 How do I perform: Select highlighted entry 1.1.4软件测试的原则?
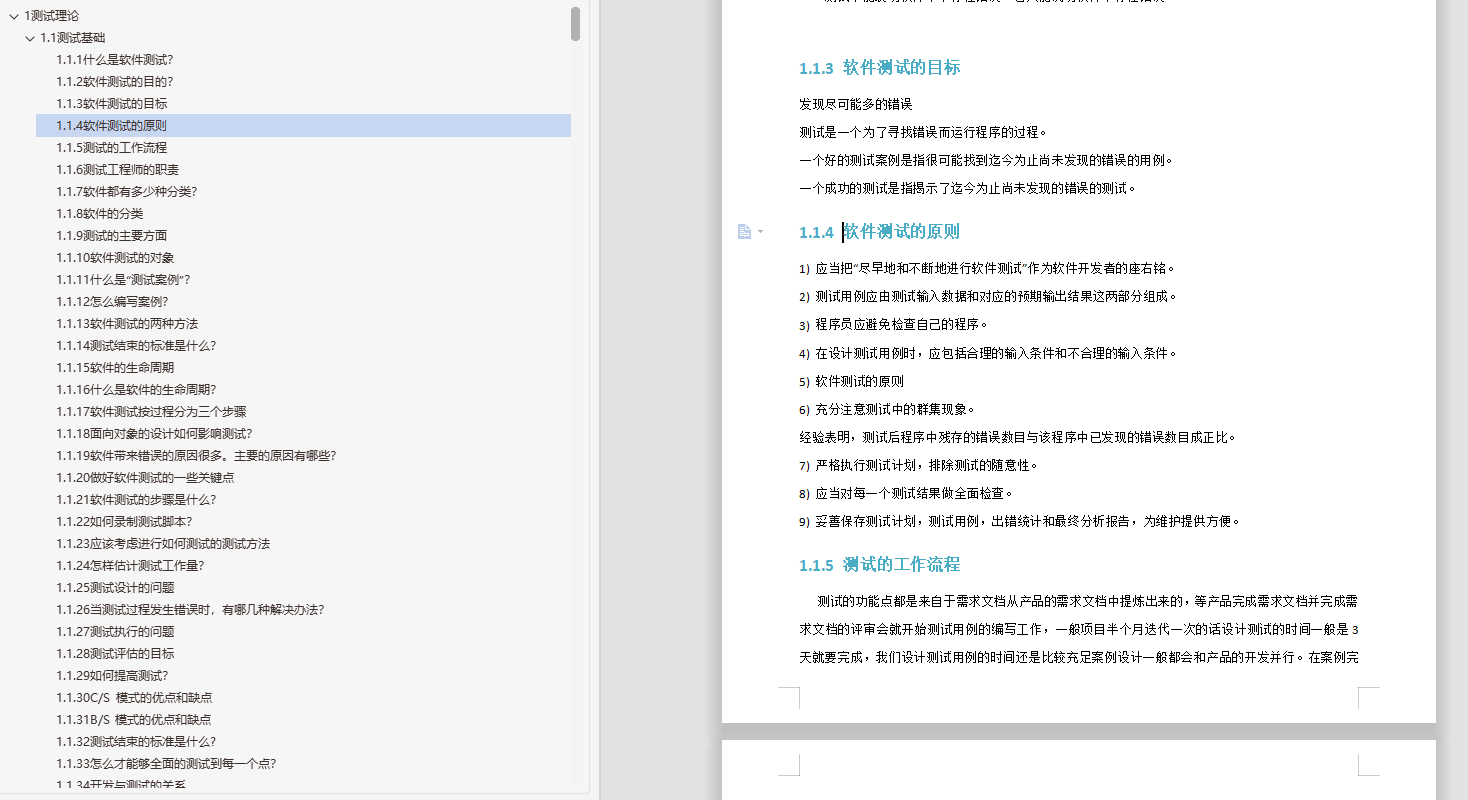pyautogui.click(x=303, y=126)
